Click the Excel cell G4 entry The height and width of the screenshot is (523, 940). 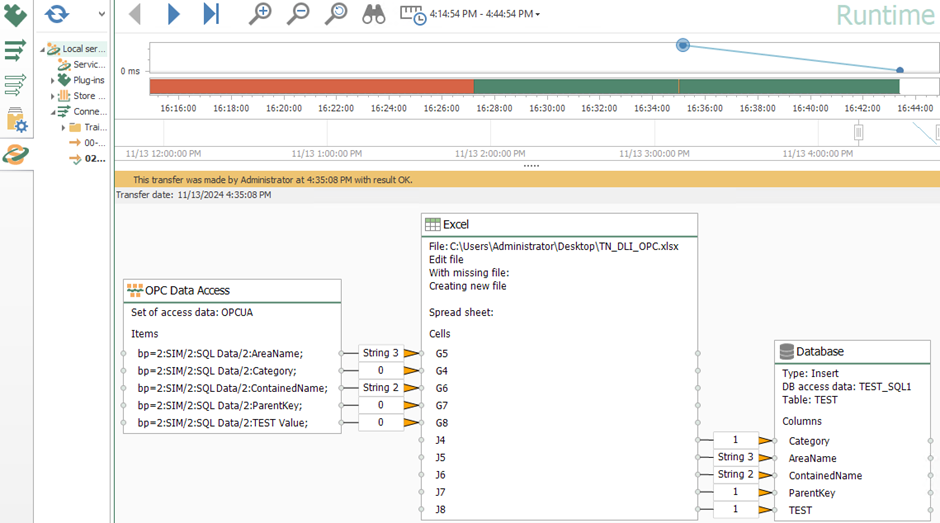441,371
